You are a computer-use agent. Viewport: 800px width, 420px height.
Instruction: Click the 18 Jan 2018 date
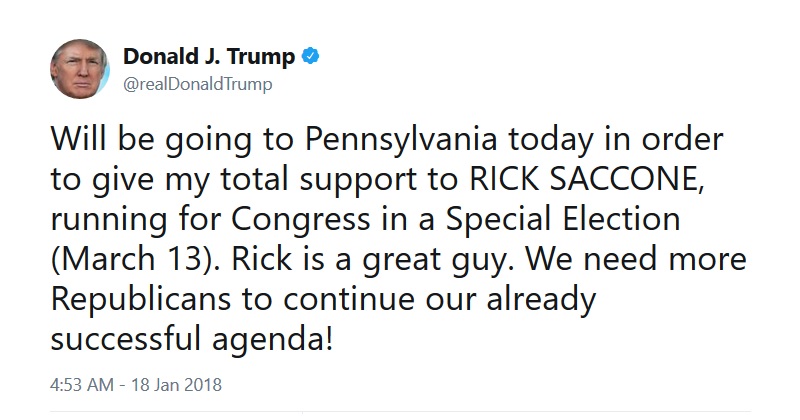[x=177, y=384]
